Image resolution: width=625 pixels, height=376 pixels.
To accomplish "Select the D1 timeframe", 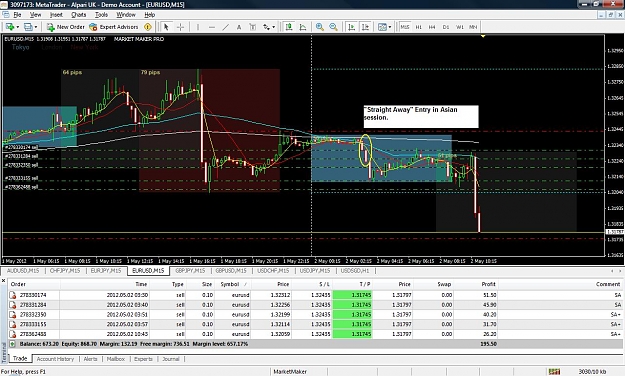I will 446,27.
